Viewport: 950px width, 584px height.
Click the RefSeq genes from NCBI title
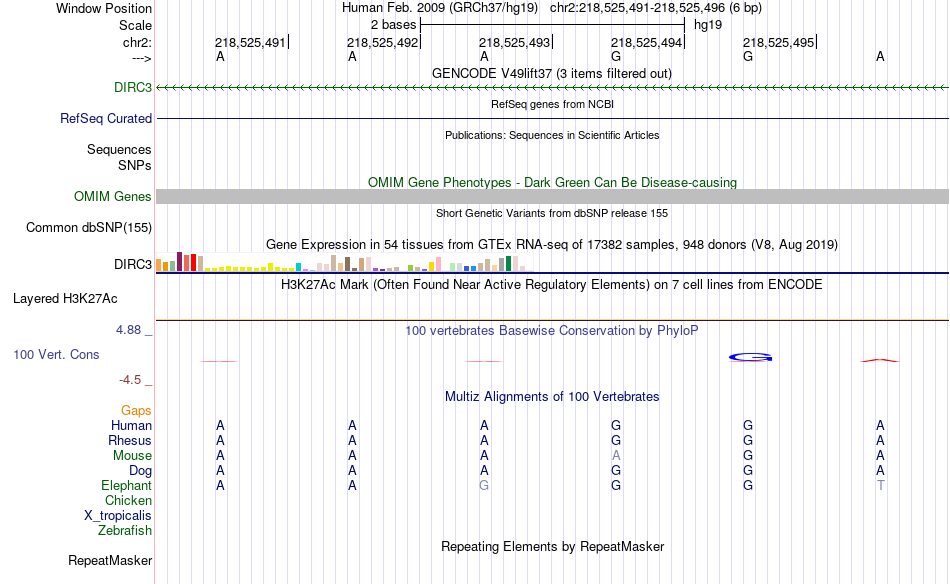[x=553, y=104]
